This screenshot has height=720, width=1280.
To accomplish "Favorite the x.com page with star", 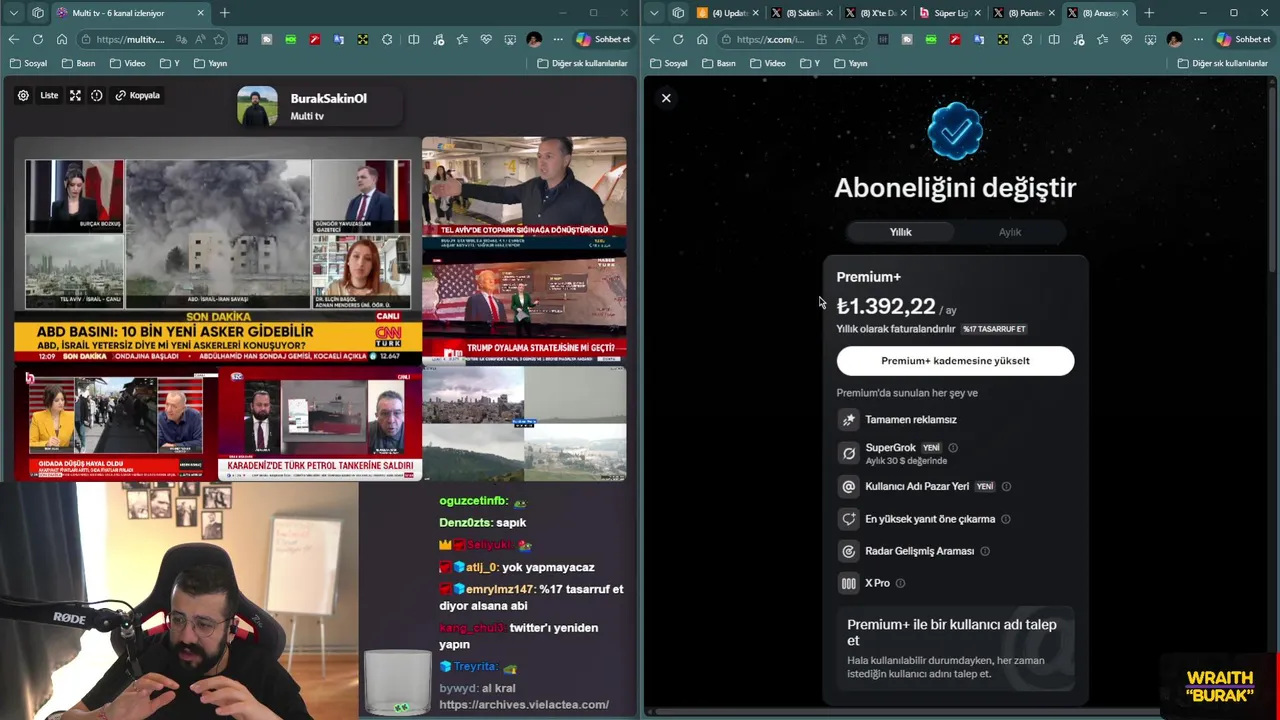I will click(x=858, y=39).
